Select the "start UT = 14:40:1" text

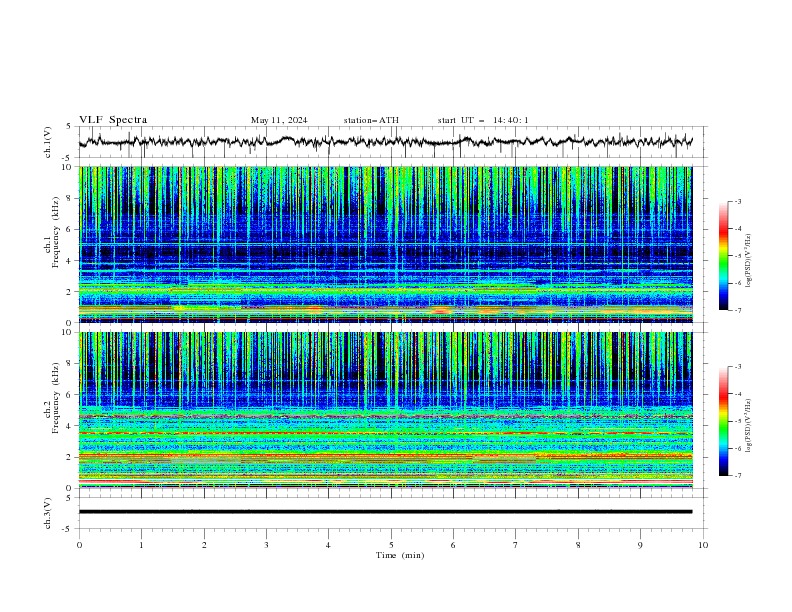(x=483, y=120)
